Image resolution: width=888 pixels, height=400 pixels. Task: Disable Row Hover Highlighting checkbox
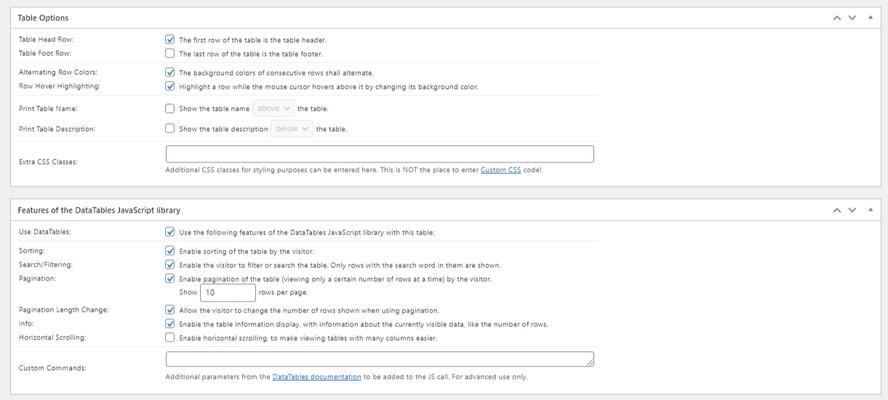click(x=170, y=86)
